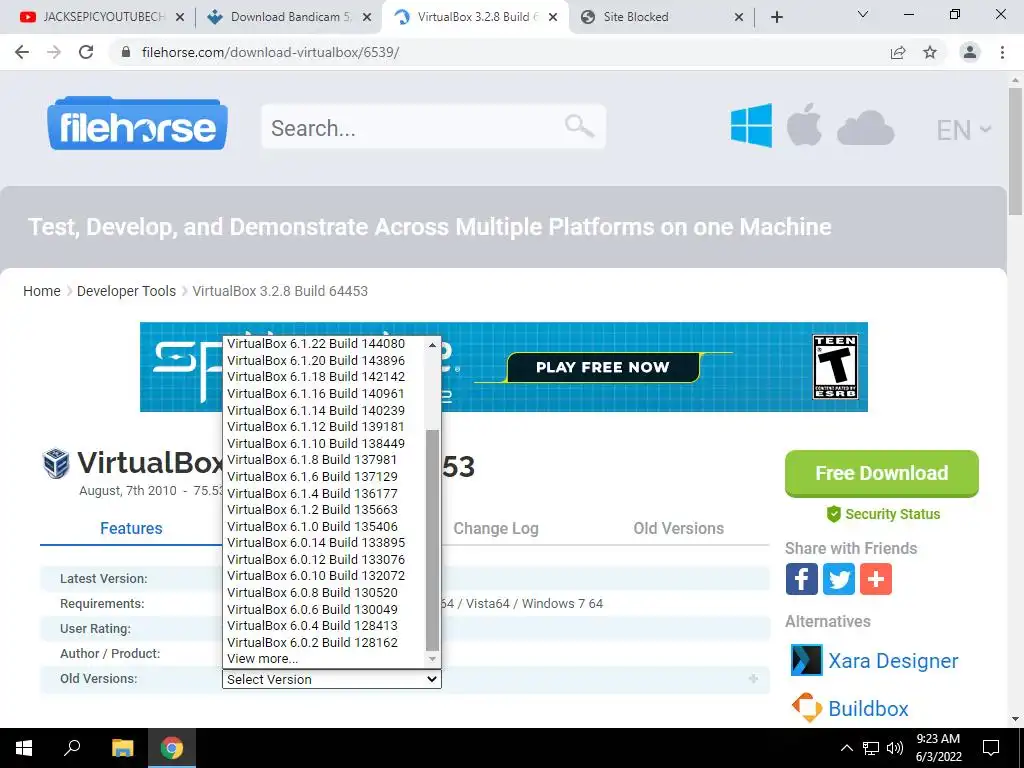1024x768 pixels.
Task: Click the Filehorse logo
Action: click(137, 123)
